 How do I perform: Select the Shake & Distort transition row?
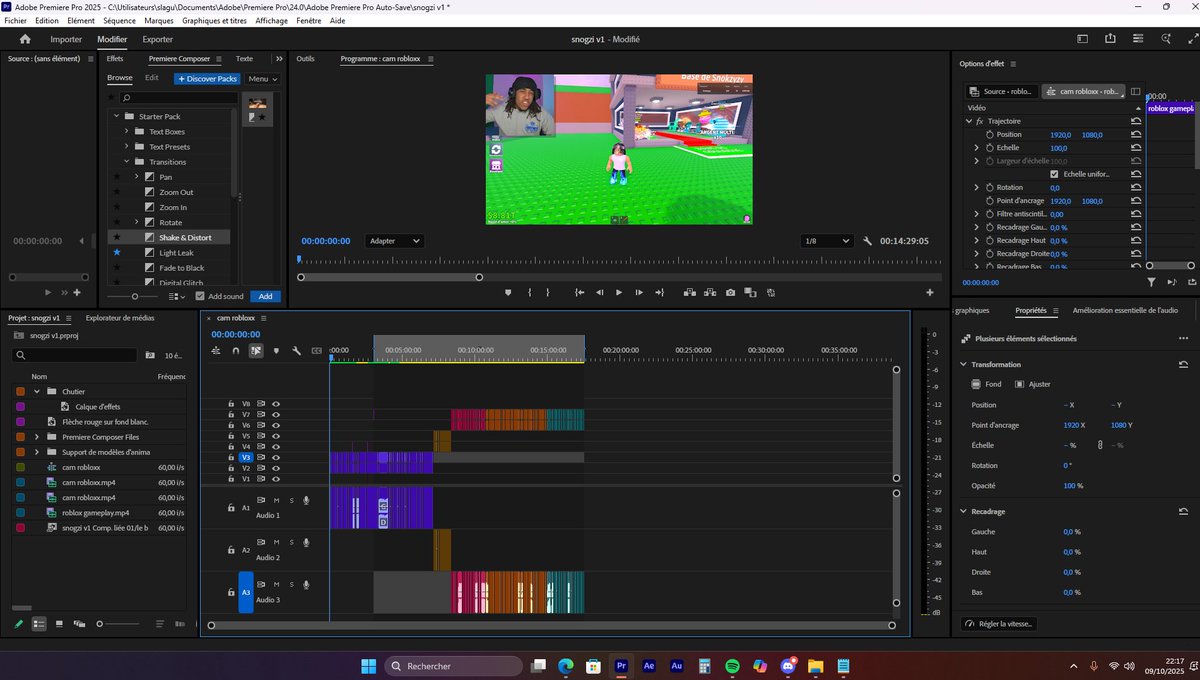tap(169, 237)
